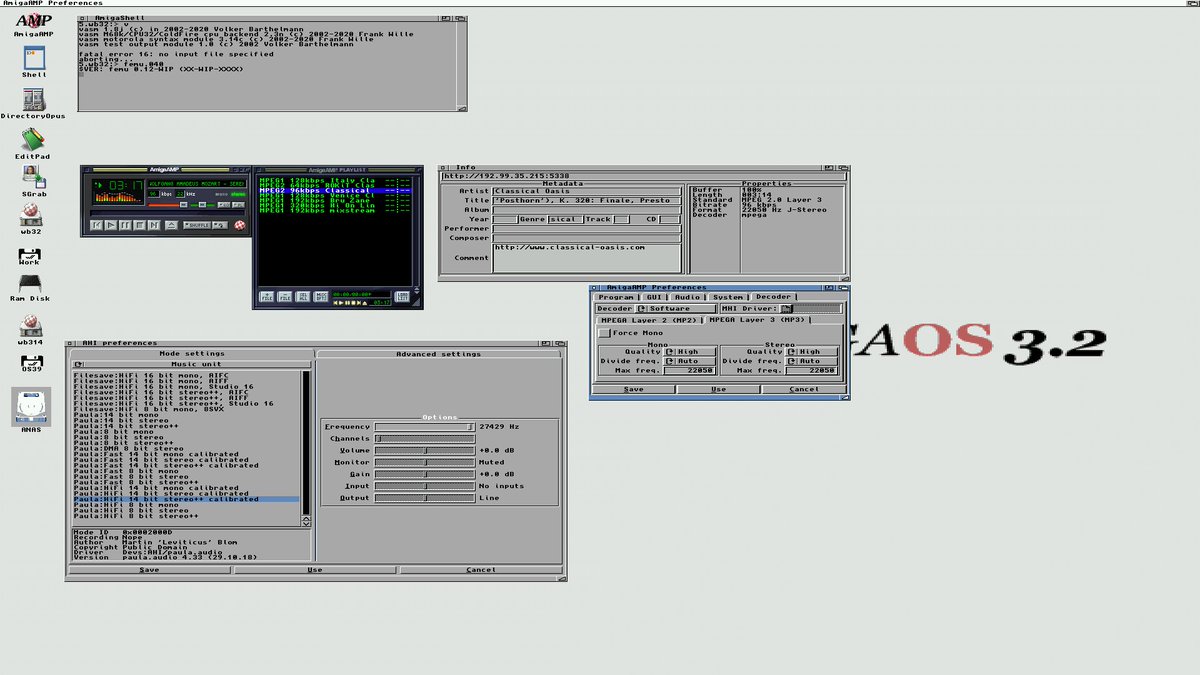Click the song position bar in AmigaAMP
Image resolution: width=1200 pixels, height=675 pixels.
pyautogui.click(x=167, y=213)
